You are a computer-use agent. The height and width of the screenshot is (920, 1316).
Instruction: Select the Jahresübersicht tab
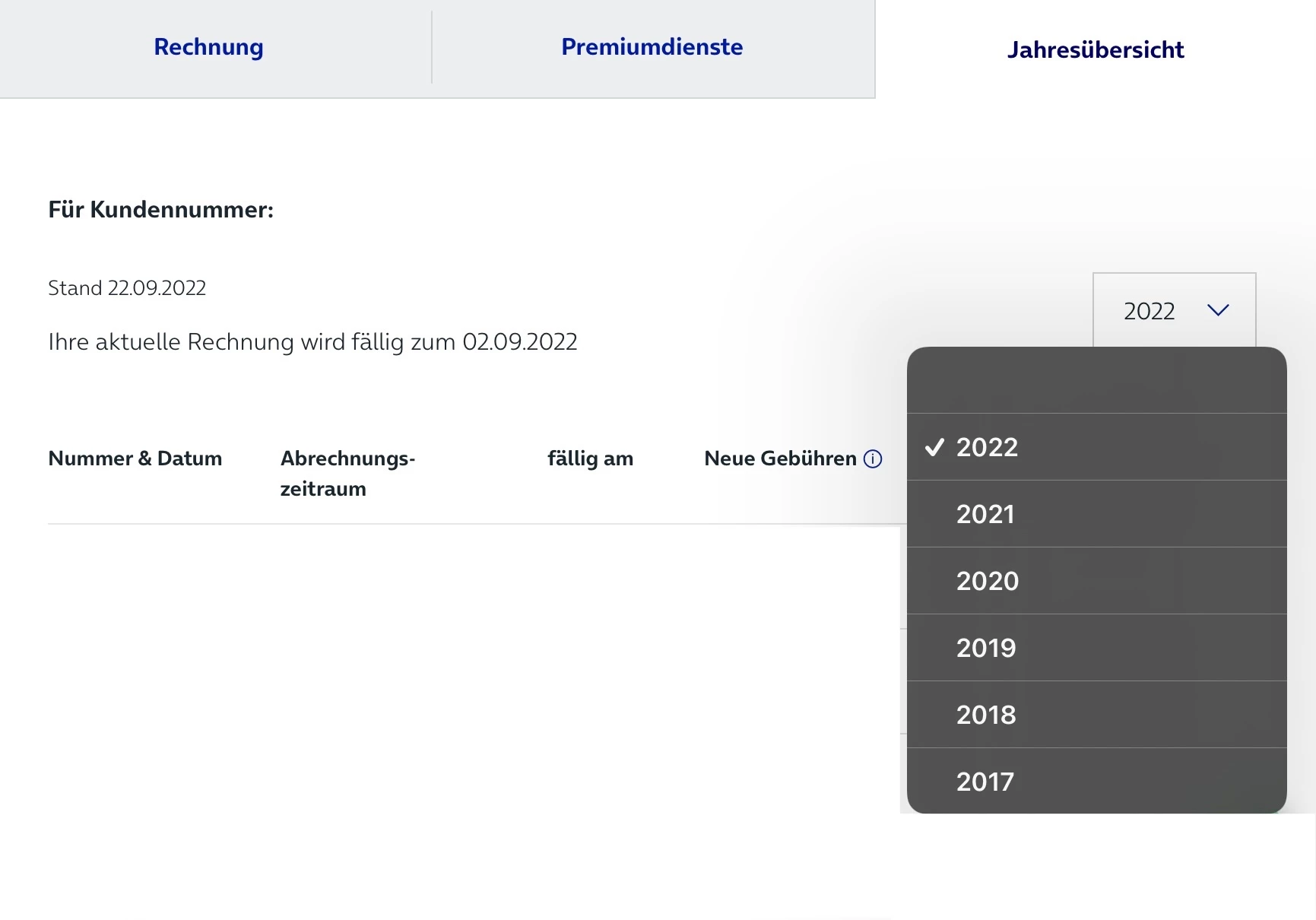point(1095,50)
